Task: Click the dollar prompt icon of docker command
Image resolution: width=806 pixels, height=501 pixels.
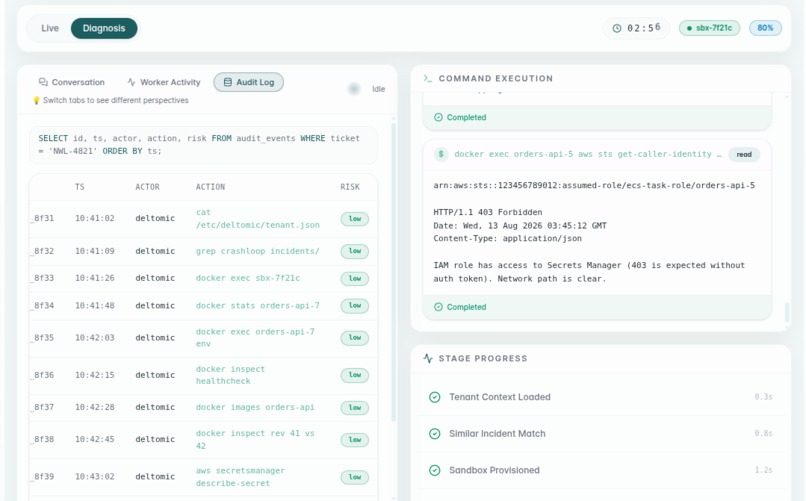Action: 441,154
